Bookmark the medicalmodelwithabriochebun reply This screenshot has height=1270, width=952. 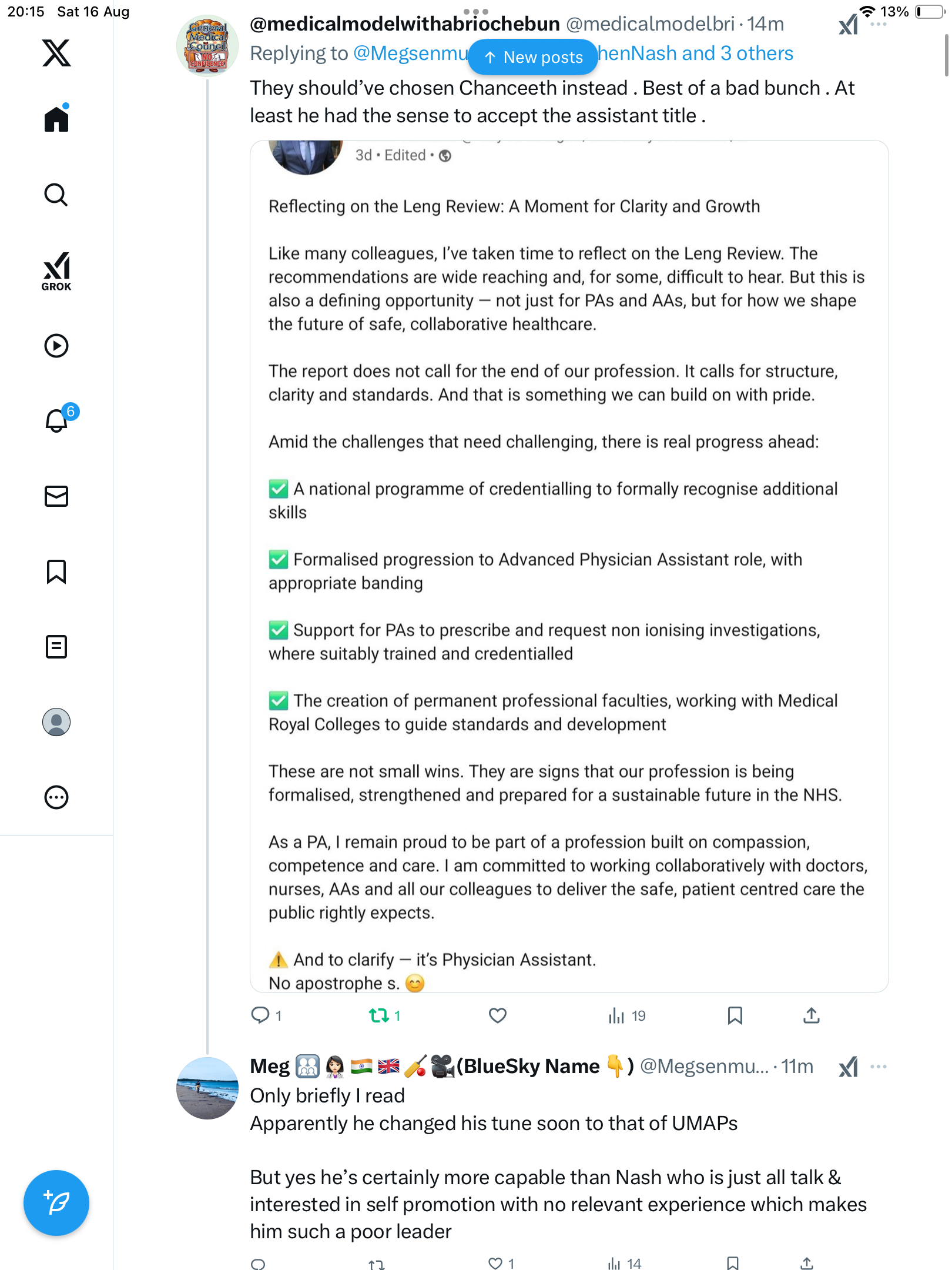point(735,1015)
